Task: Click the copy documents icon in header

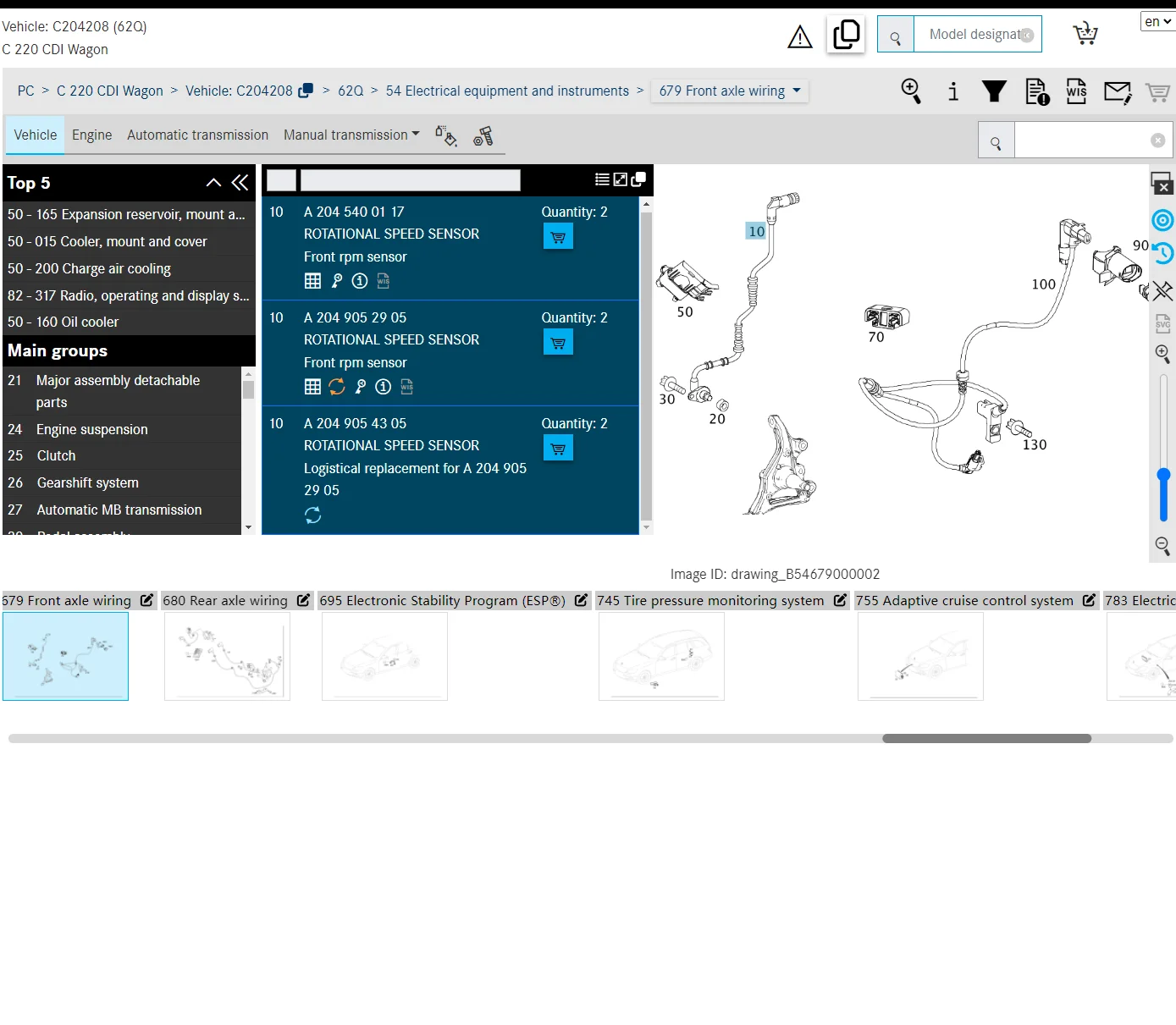Action: [x=846, y=35]
